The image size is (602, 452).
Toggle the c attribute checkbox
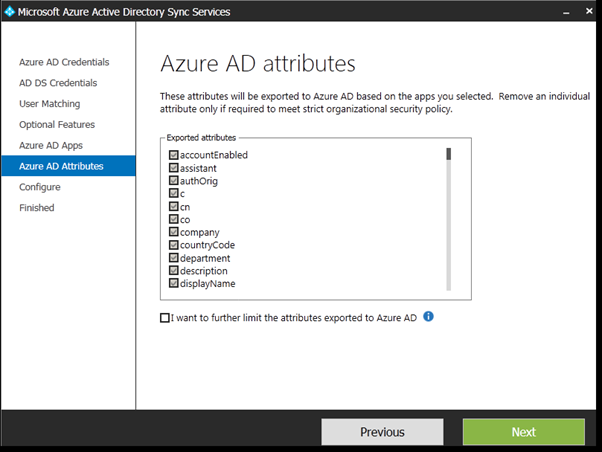click(174, 193)
